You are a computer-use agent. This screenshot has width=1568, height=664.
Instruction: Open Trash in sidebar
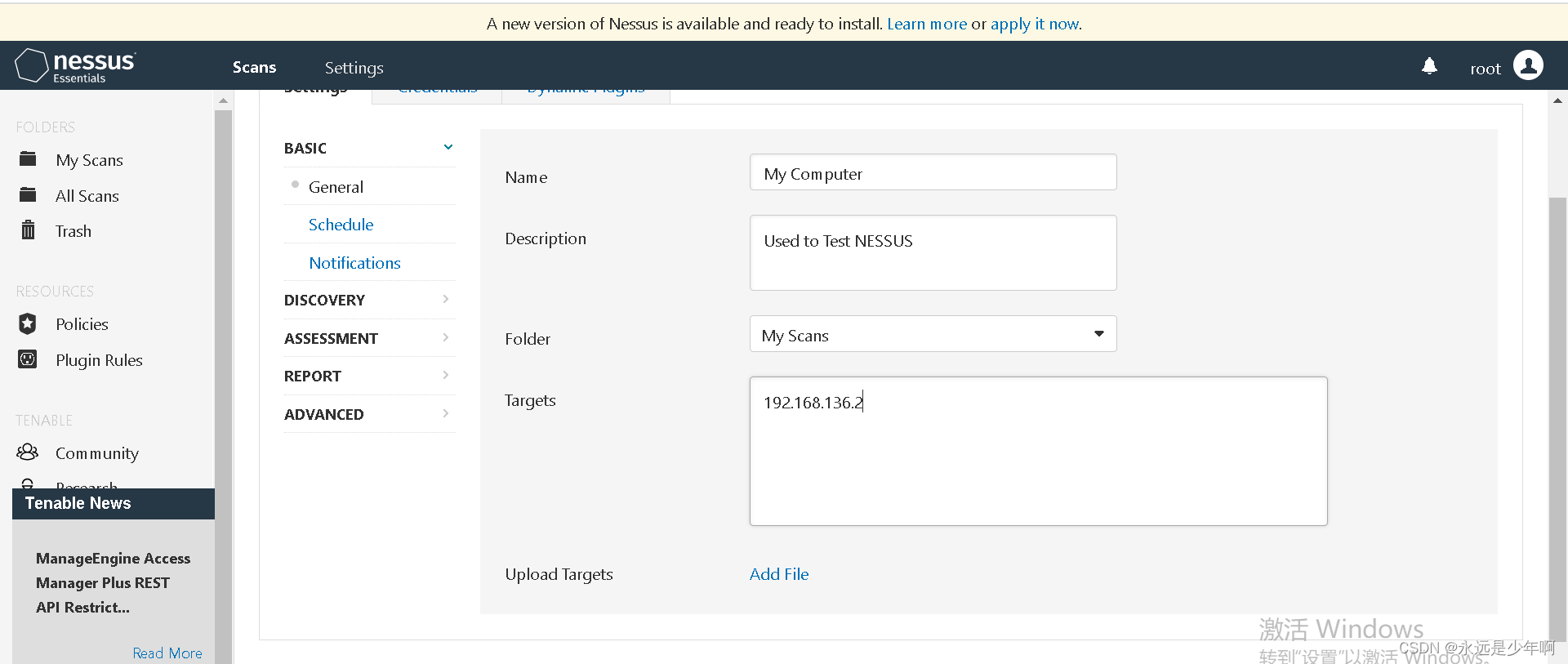click(x=73, y=231)
